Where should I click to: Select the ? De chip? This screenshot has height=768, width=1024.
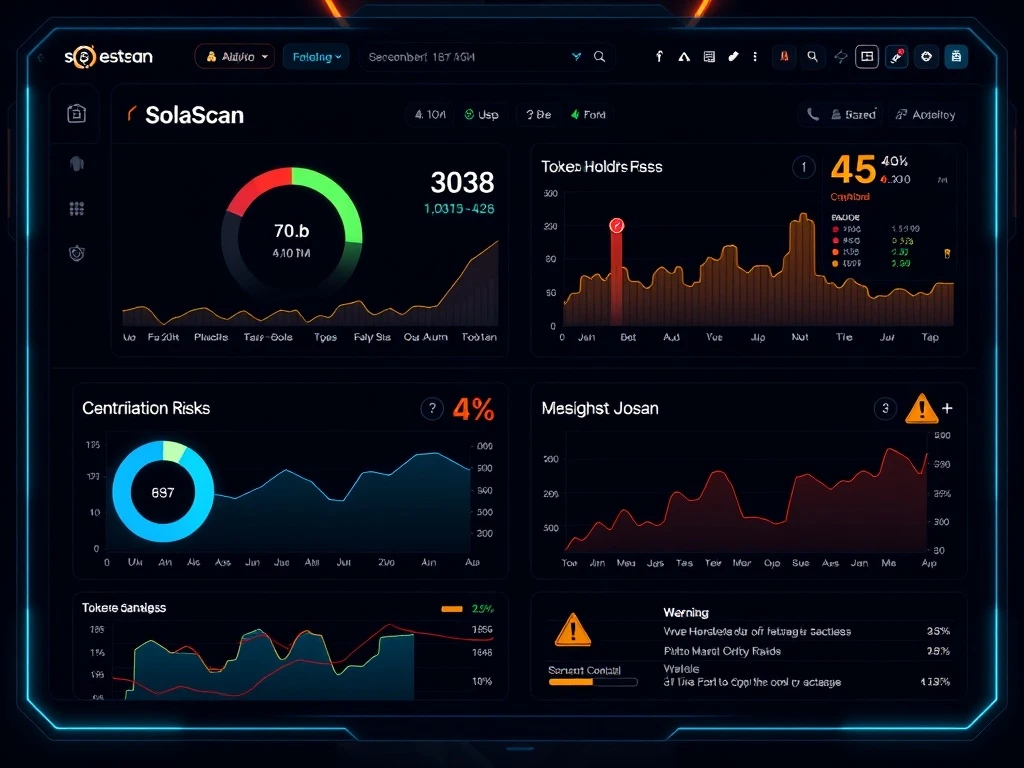538,114
